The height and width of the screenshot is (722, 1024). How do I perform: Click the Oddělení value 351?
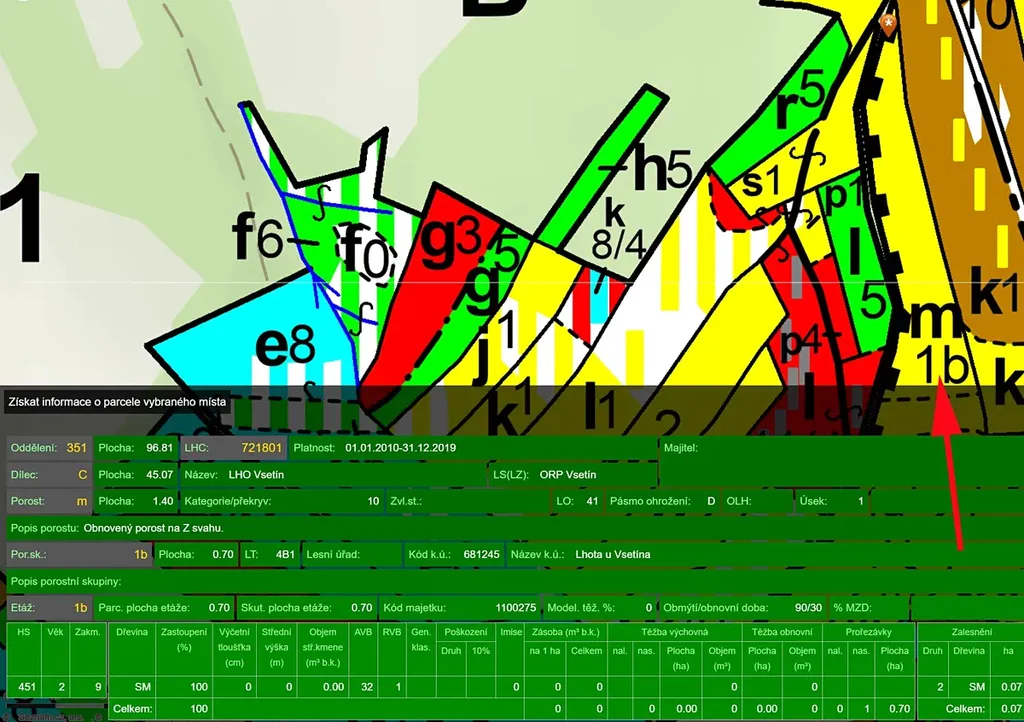76,447
